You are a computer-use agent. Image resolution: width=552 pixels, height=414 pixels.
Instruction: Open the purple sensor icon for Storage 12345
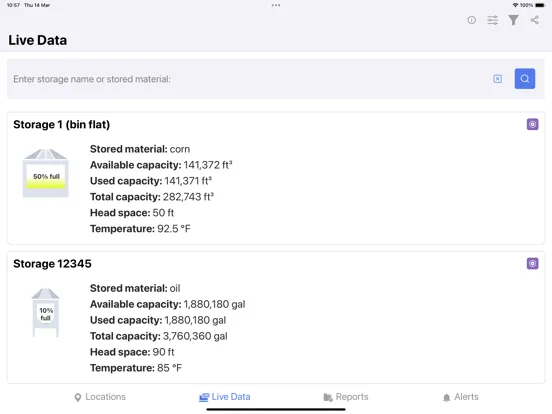click(x=532, y=263)
